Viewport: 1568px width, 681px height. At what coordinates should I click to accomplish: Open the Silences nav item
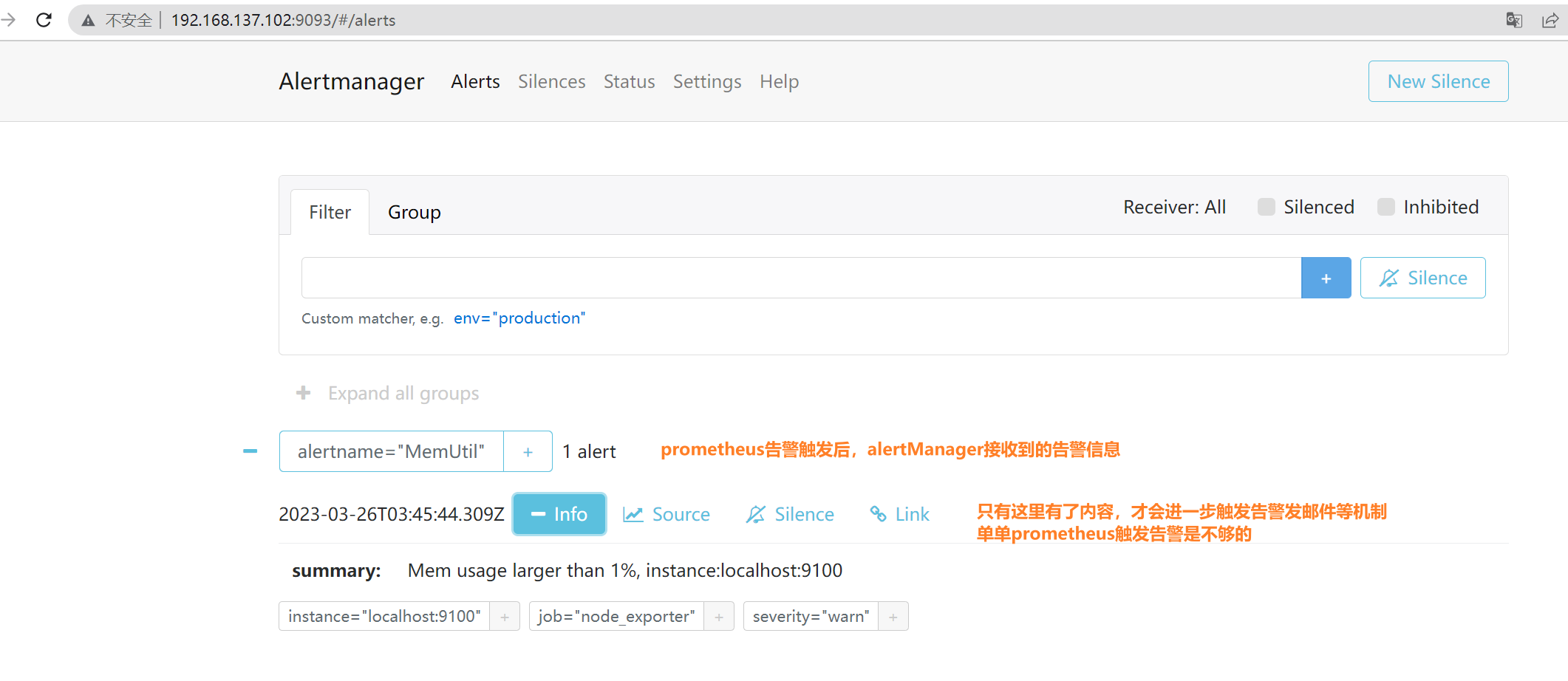click(551, 81)
